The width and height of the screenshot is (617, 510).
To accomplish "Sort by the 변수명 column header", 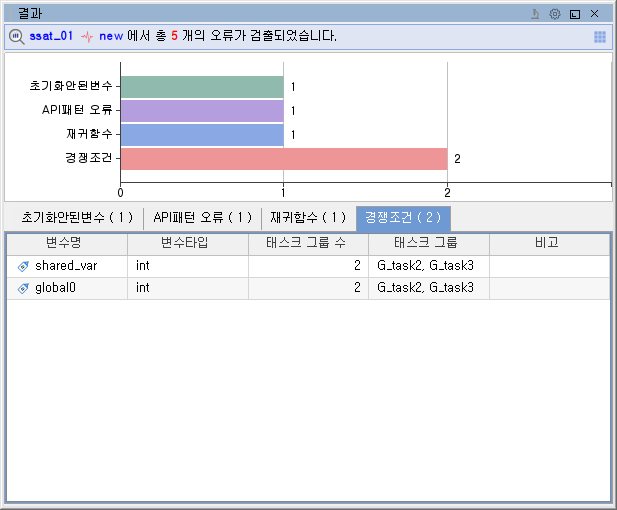I will (67, 243).
